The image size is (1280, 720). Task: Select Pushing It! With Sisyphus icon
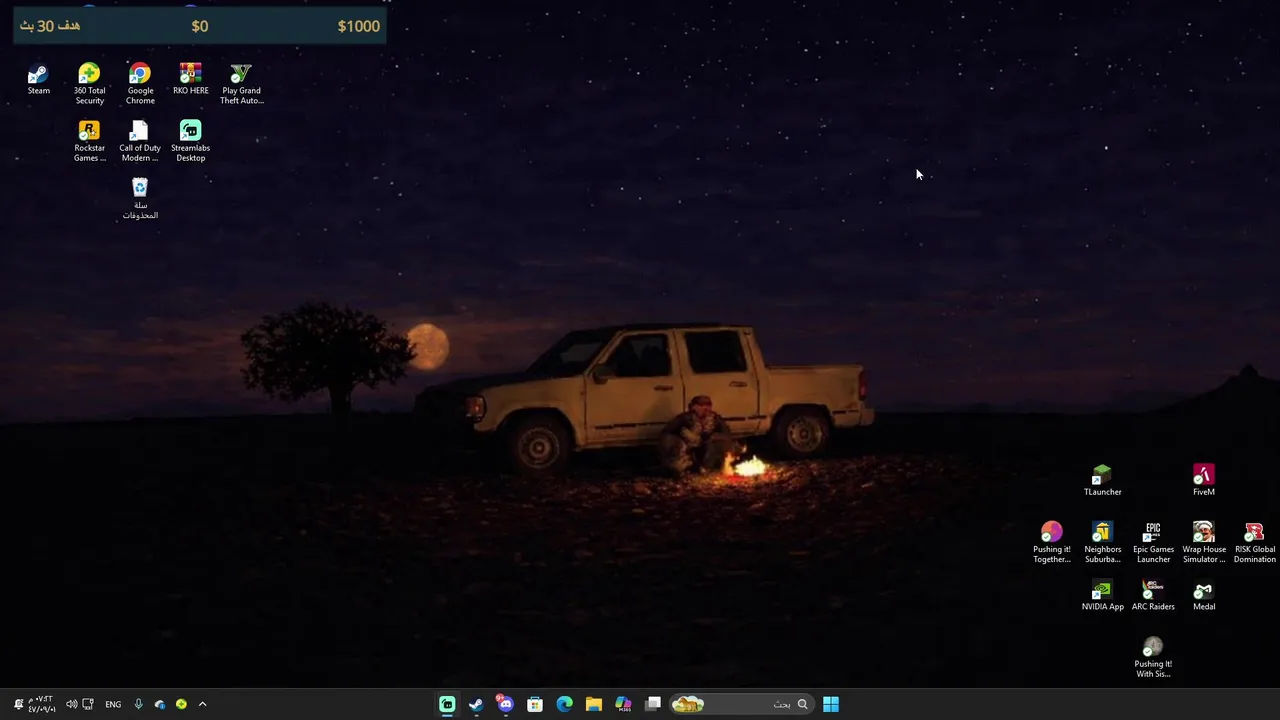point(1153,657)
